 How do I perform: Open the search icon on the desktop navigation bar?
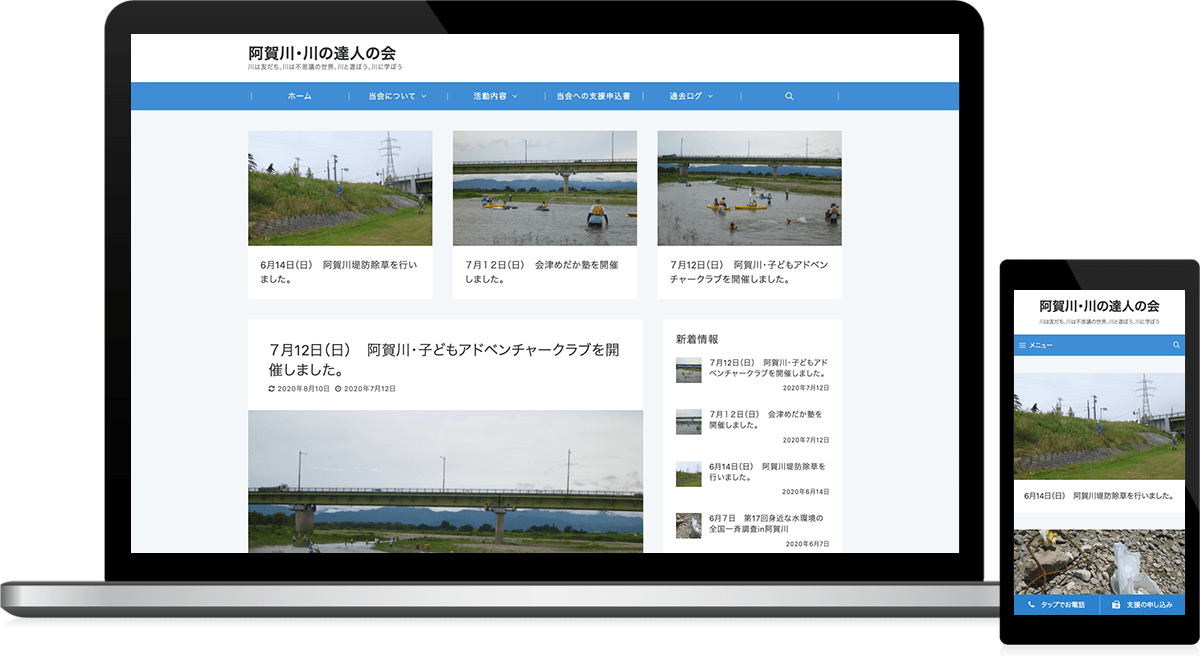(790, 96)
